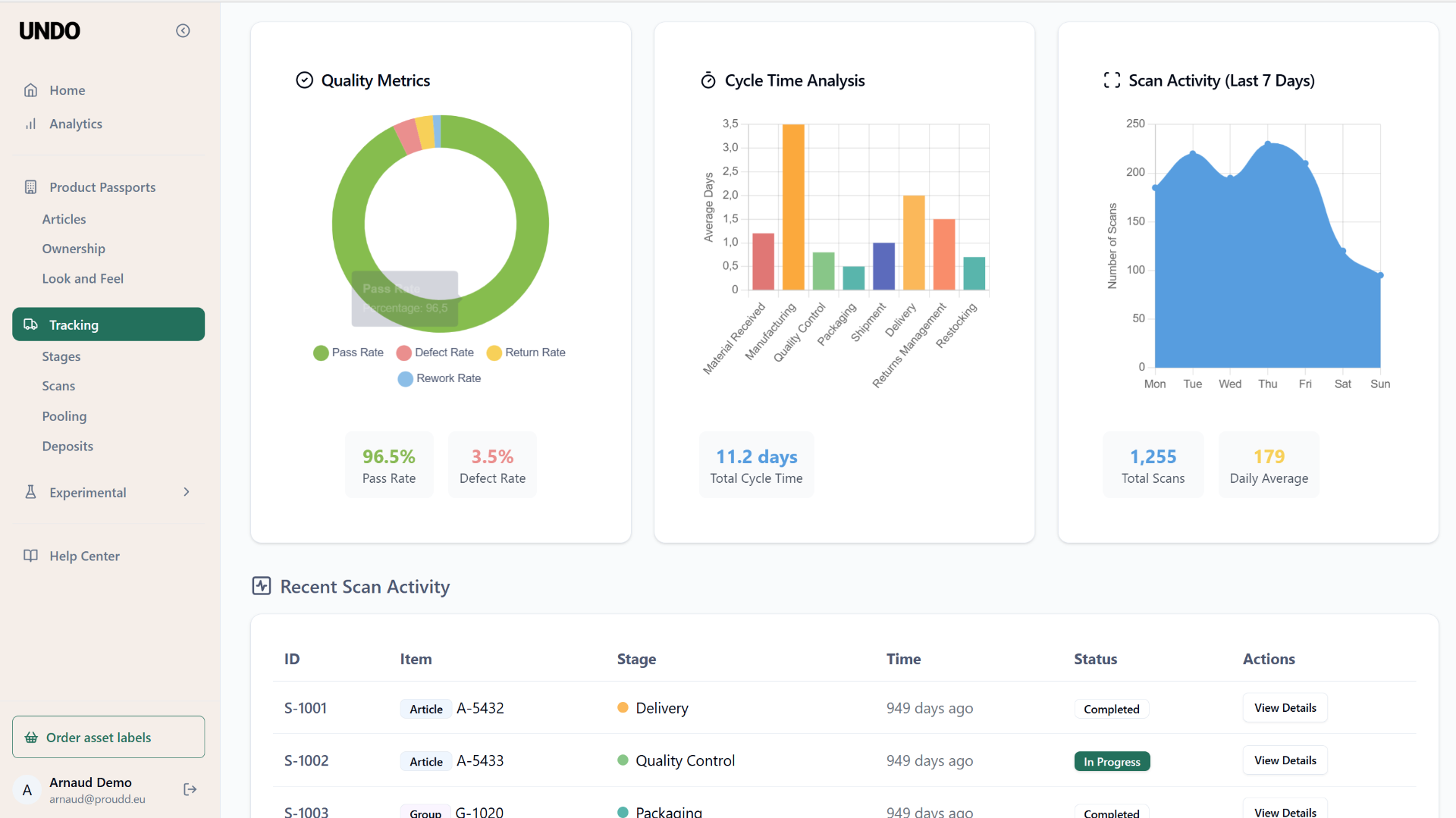Viewport: 1456px width, 818px height.
Task: View Details for scan S-1001
Action: 1285,708
